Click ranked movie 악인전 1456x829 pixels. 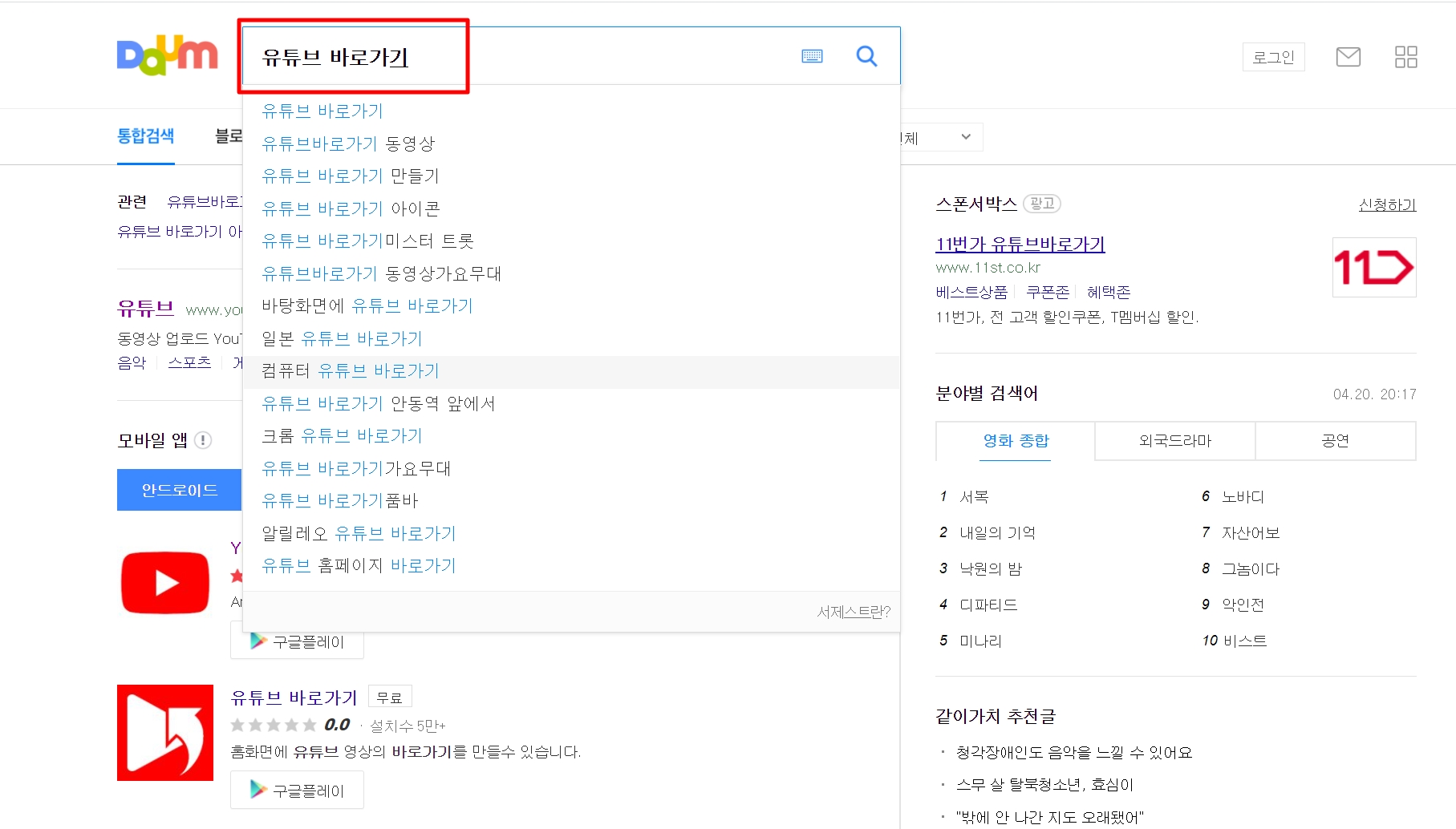[1243, 605]
